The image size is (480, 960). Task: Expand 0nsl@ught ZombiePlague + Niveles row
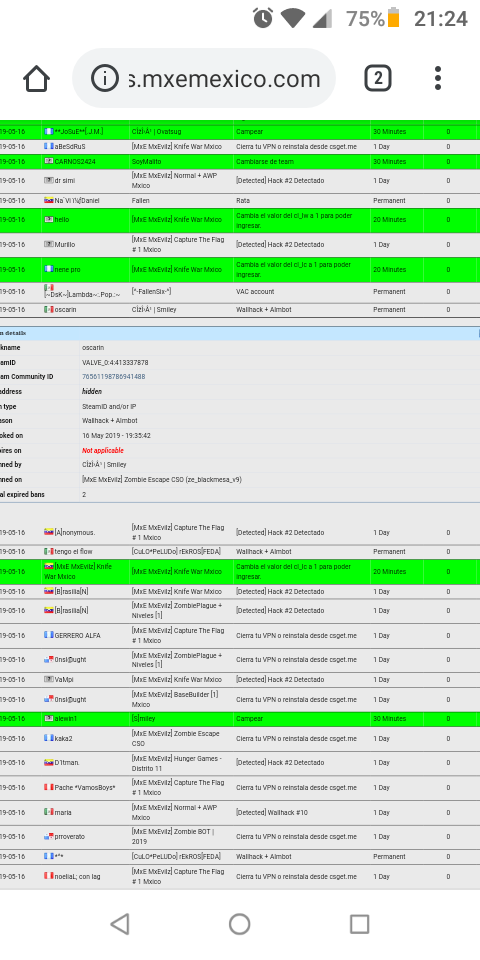tap(240, 659)
